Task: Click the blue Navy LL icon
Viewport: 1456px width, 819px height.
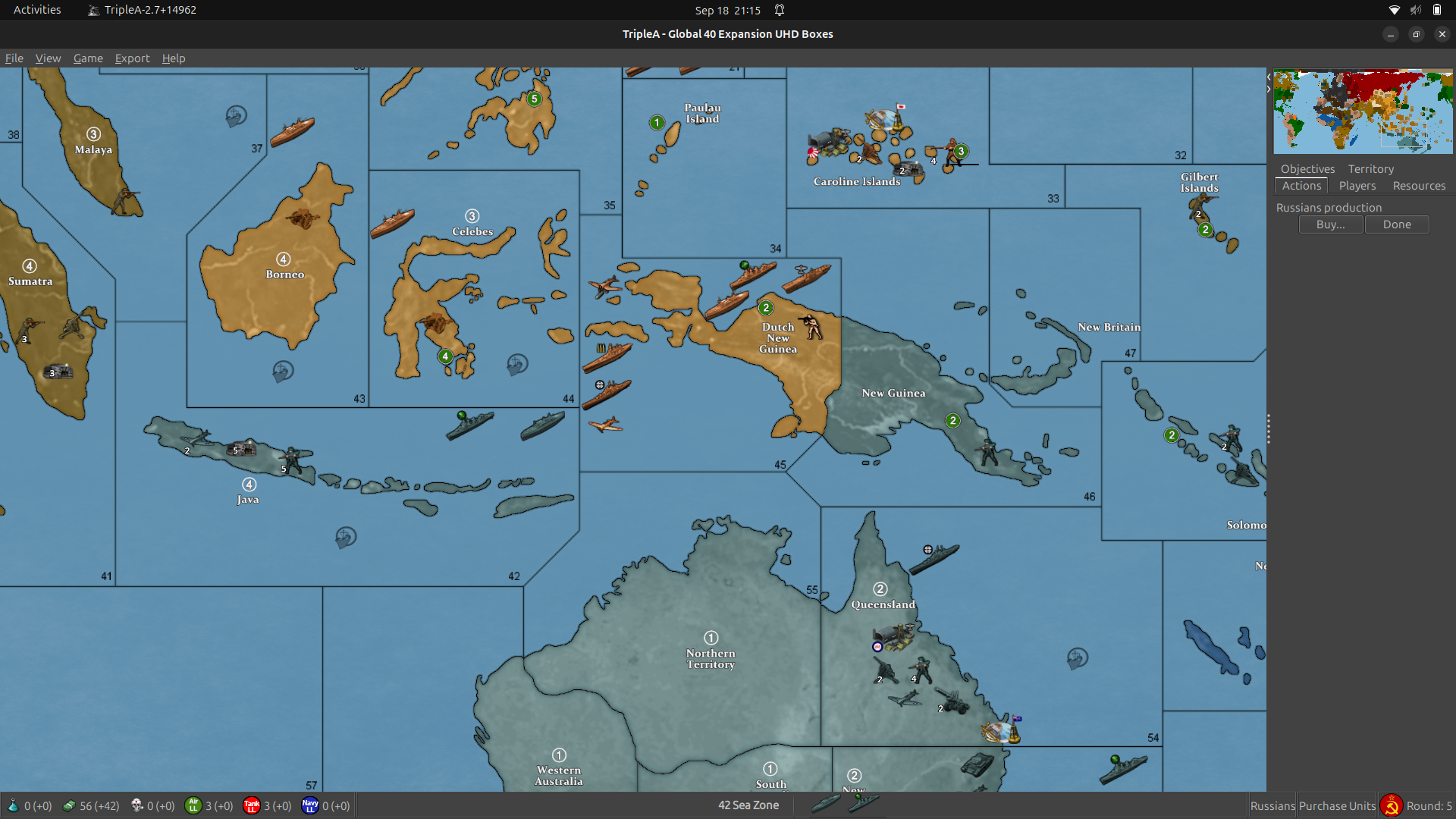Action: (x=310, y=805)
